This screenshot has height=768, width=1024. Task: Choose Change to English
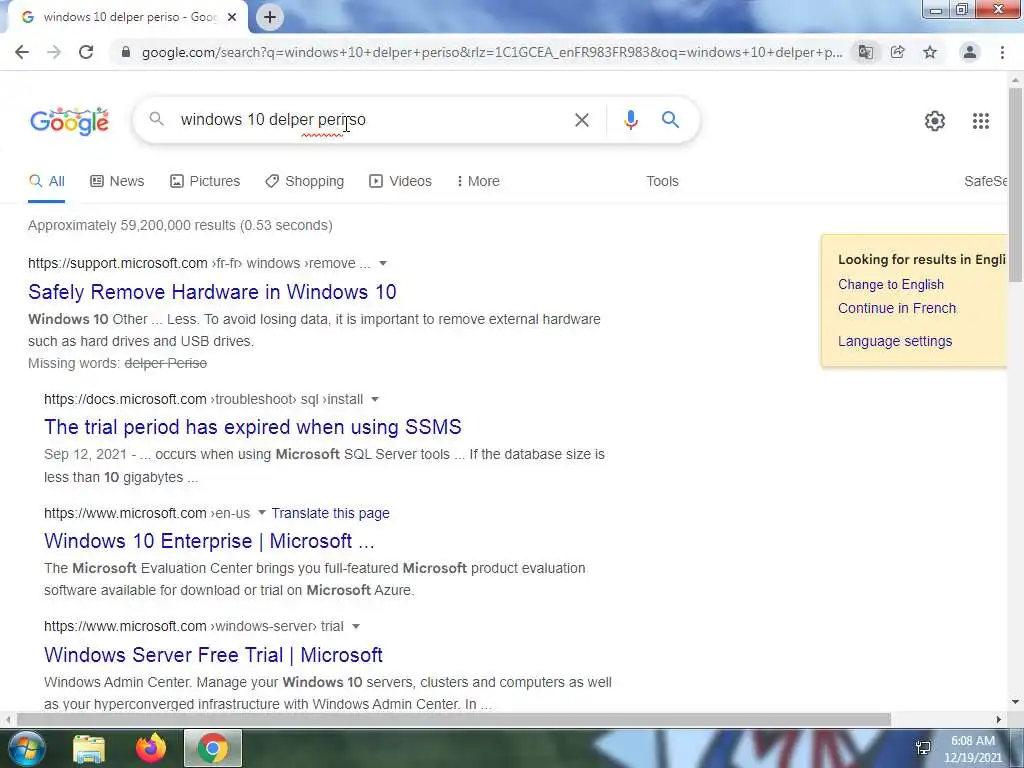891,285
